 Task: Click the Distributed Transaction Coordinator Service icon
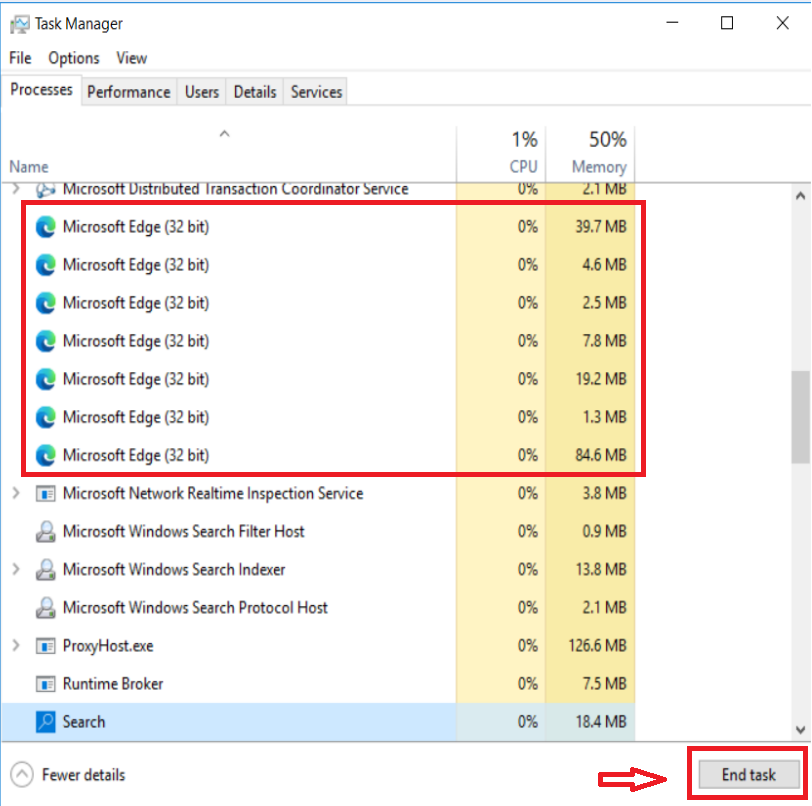[46, 190]
